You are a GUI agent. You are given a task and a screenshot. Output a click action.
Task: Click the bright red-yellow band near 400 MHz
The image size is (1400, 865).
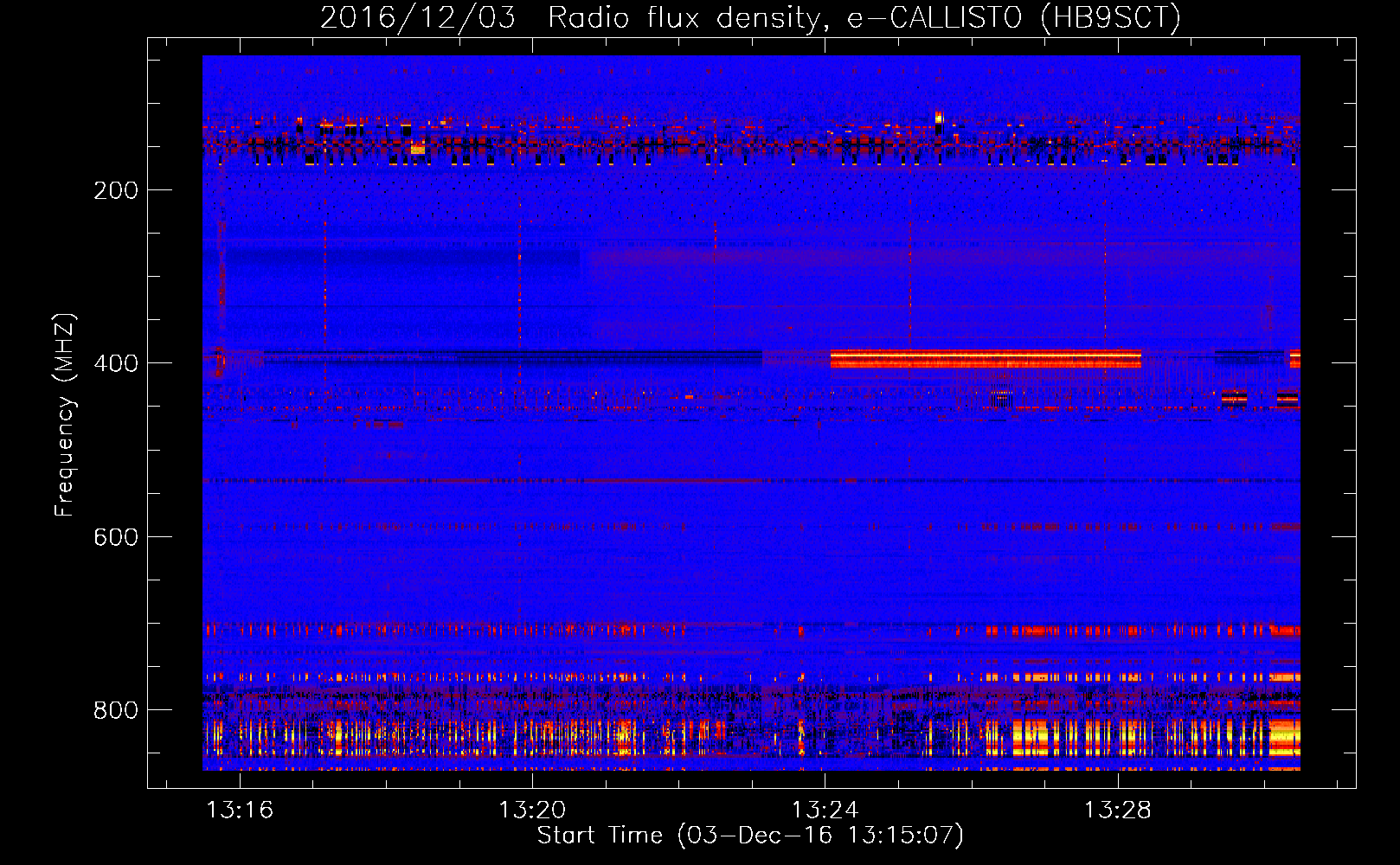click(x=986, y=359)
